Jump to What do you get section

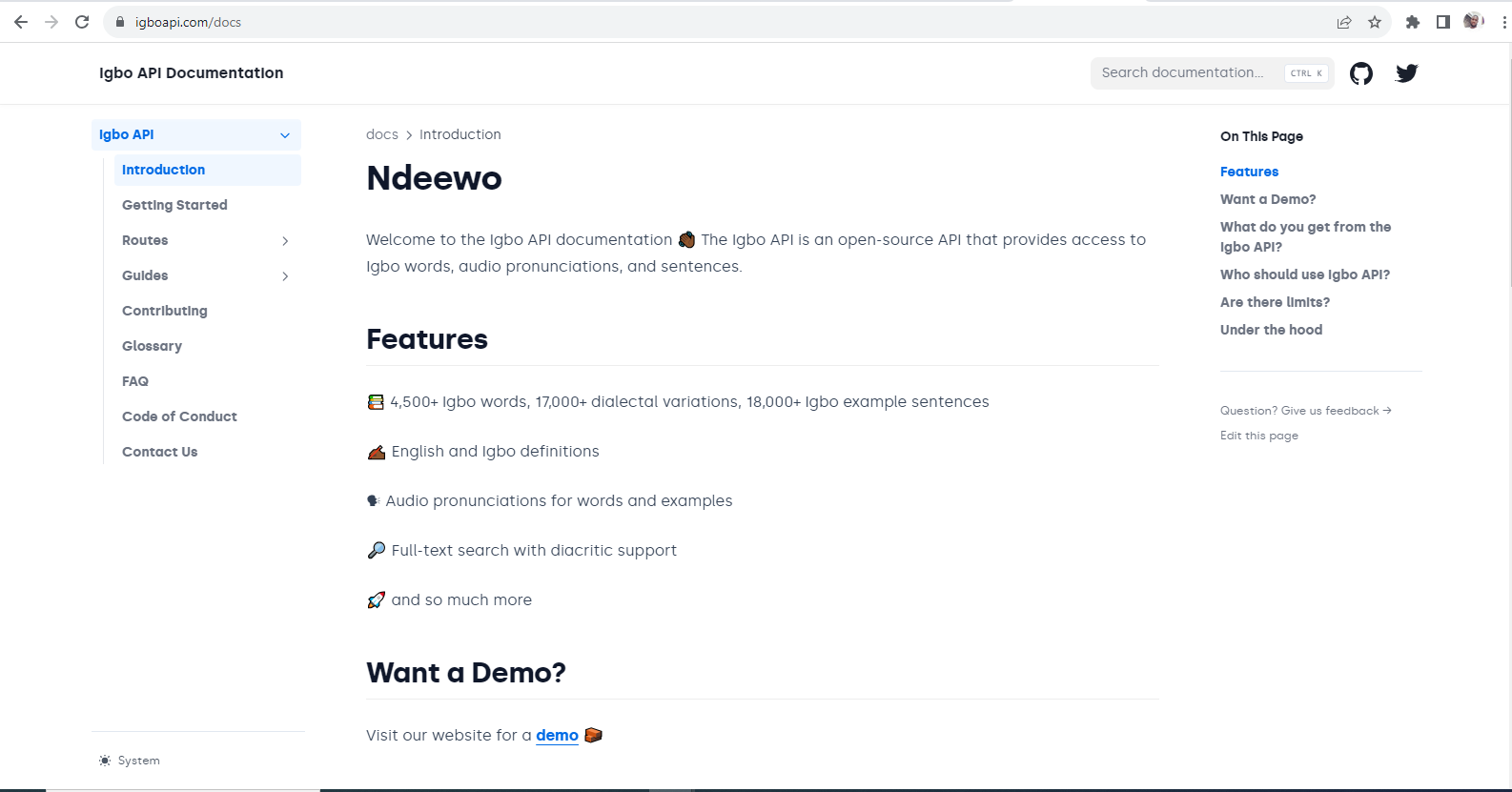1305,236
